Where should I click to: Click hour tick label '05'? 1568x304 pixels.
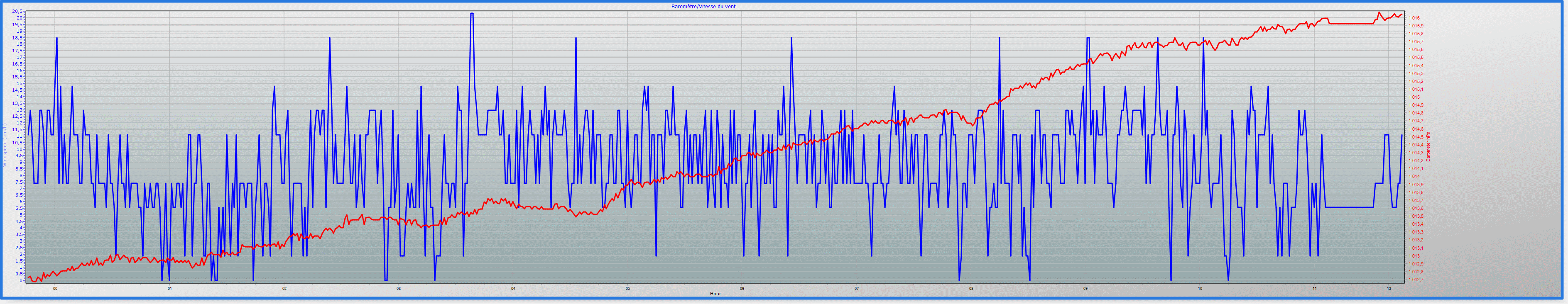(x=627, y=289)
